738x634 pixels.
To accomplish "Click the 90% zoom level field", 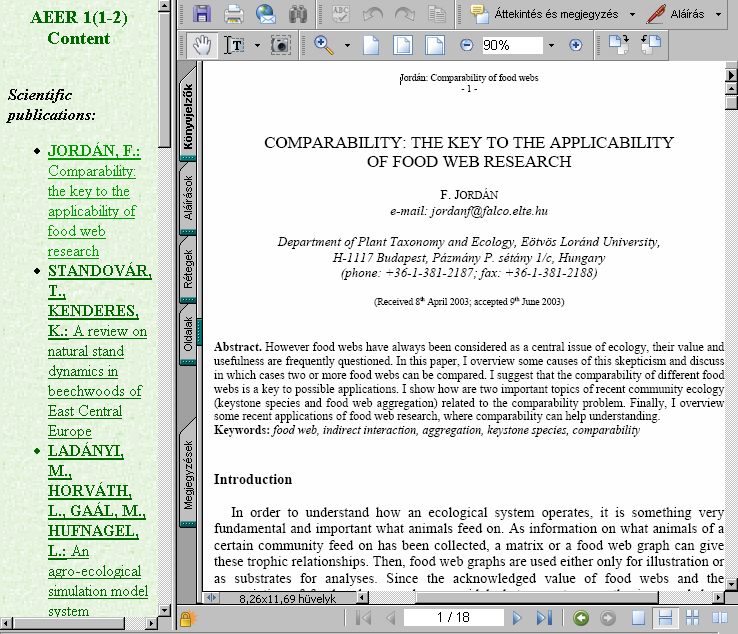I will point(512,45).
